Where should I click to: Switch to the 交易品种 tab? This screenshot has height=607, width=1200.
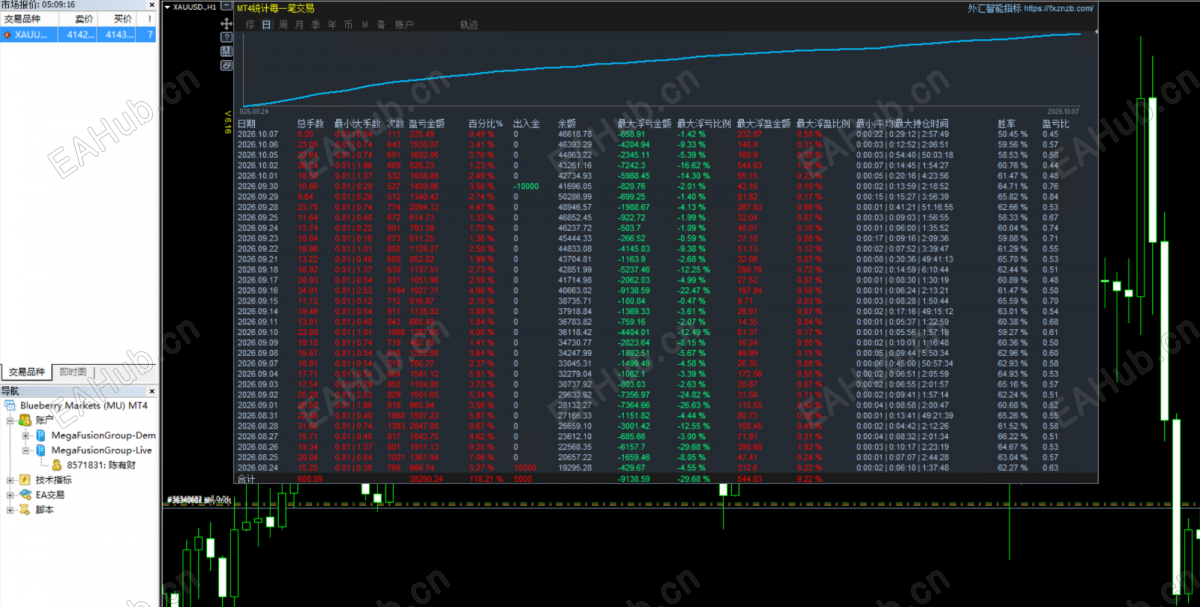[x=27, y=372]
